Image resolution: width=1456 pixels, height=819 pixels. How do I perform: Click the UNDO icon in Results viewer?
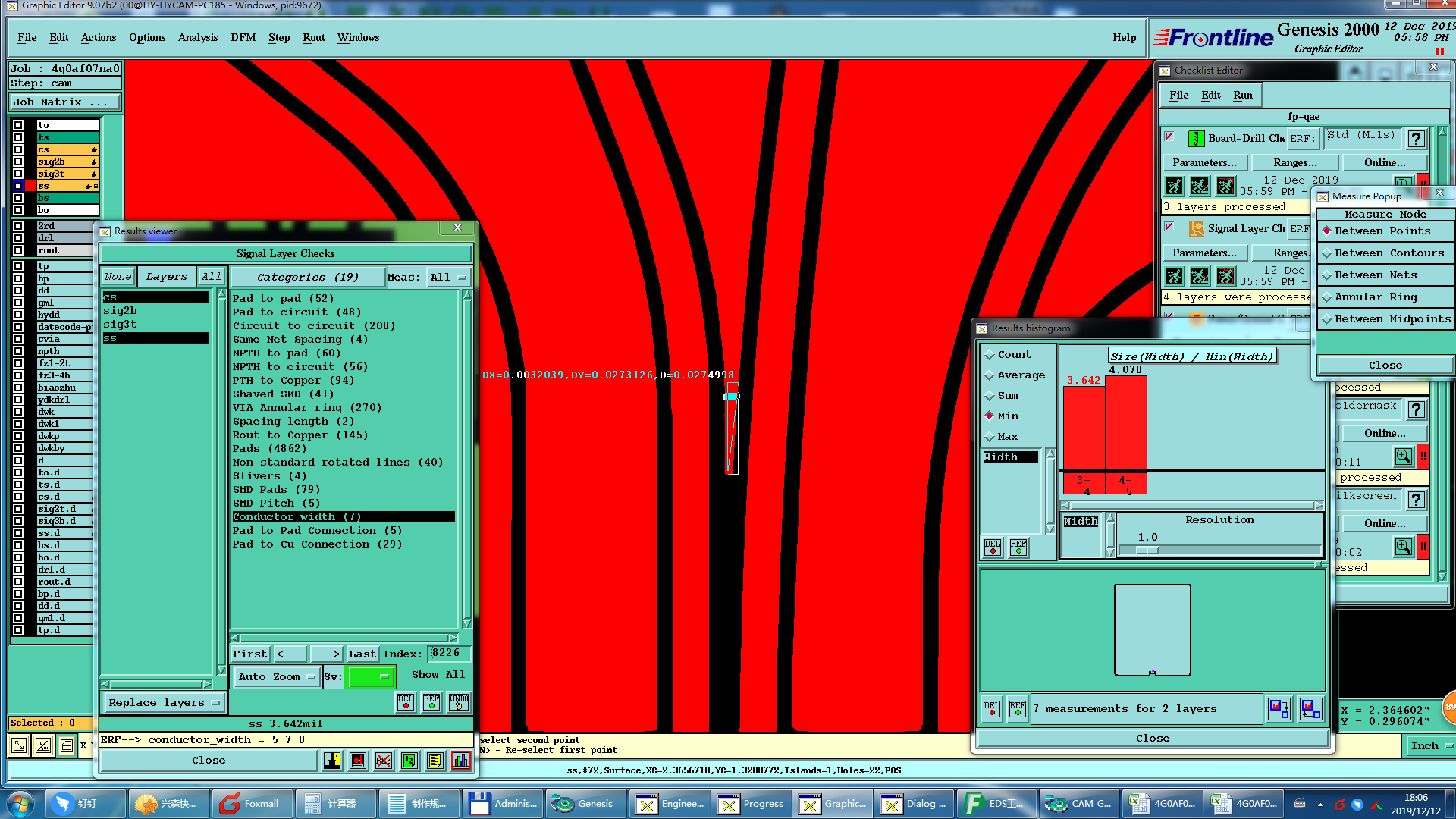pos(458,701)
